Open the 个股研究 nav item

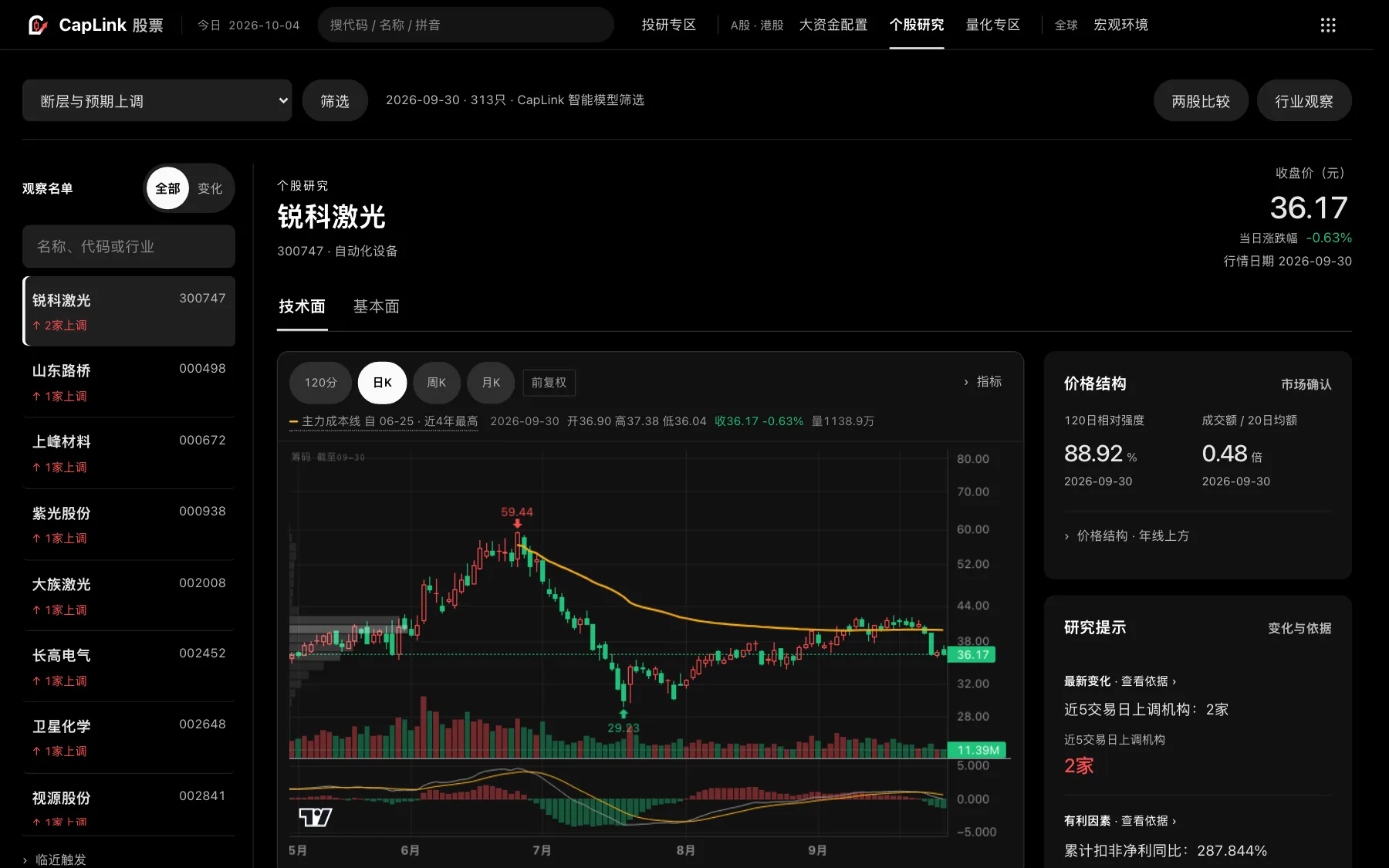tap(917, 25)
